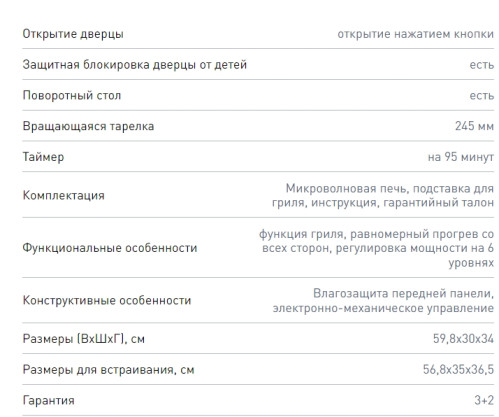
Task: Click the '3+2' warranty value
Action: coord(484,400)
